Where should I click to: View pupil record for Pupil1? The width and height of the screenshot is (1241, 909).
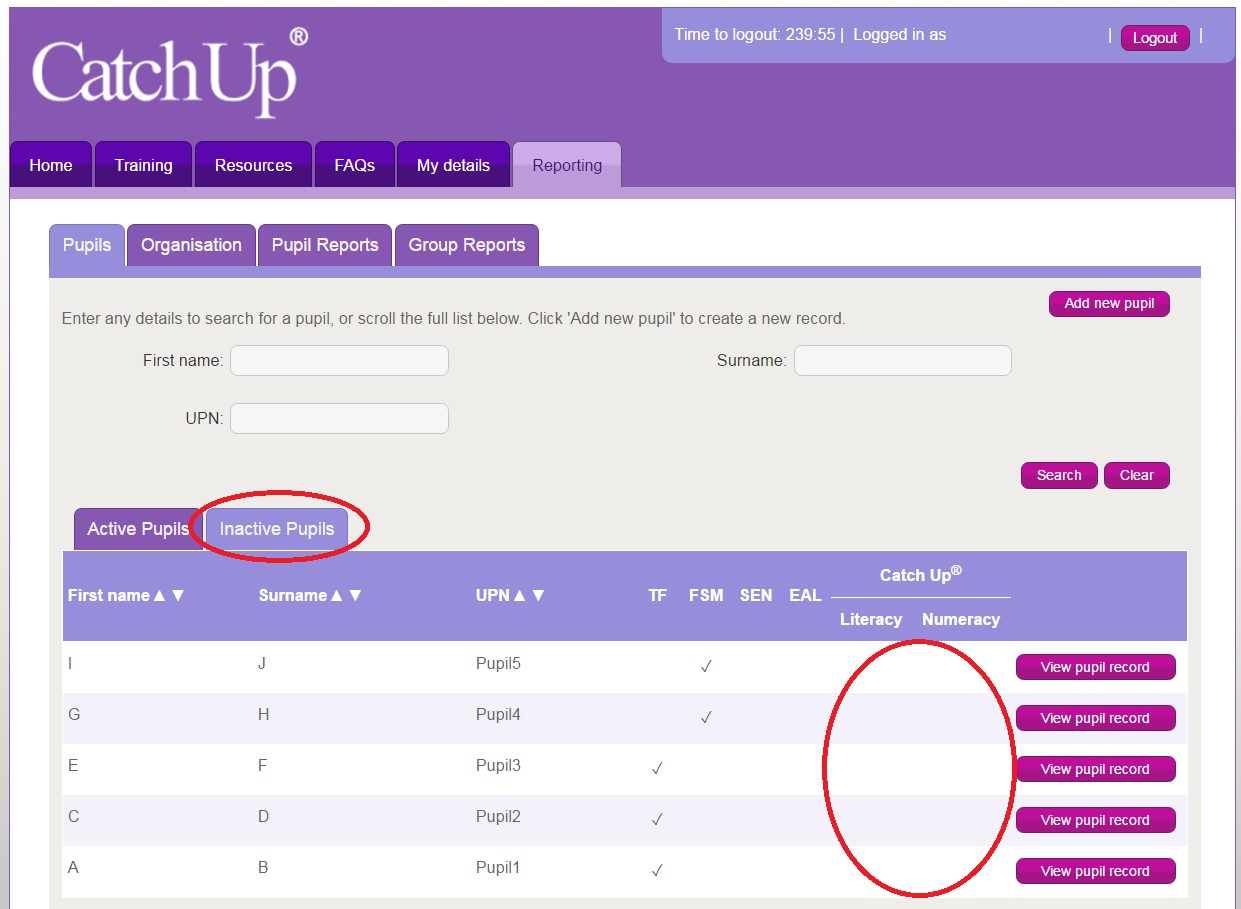[1095, 871]
